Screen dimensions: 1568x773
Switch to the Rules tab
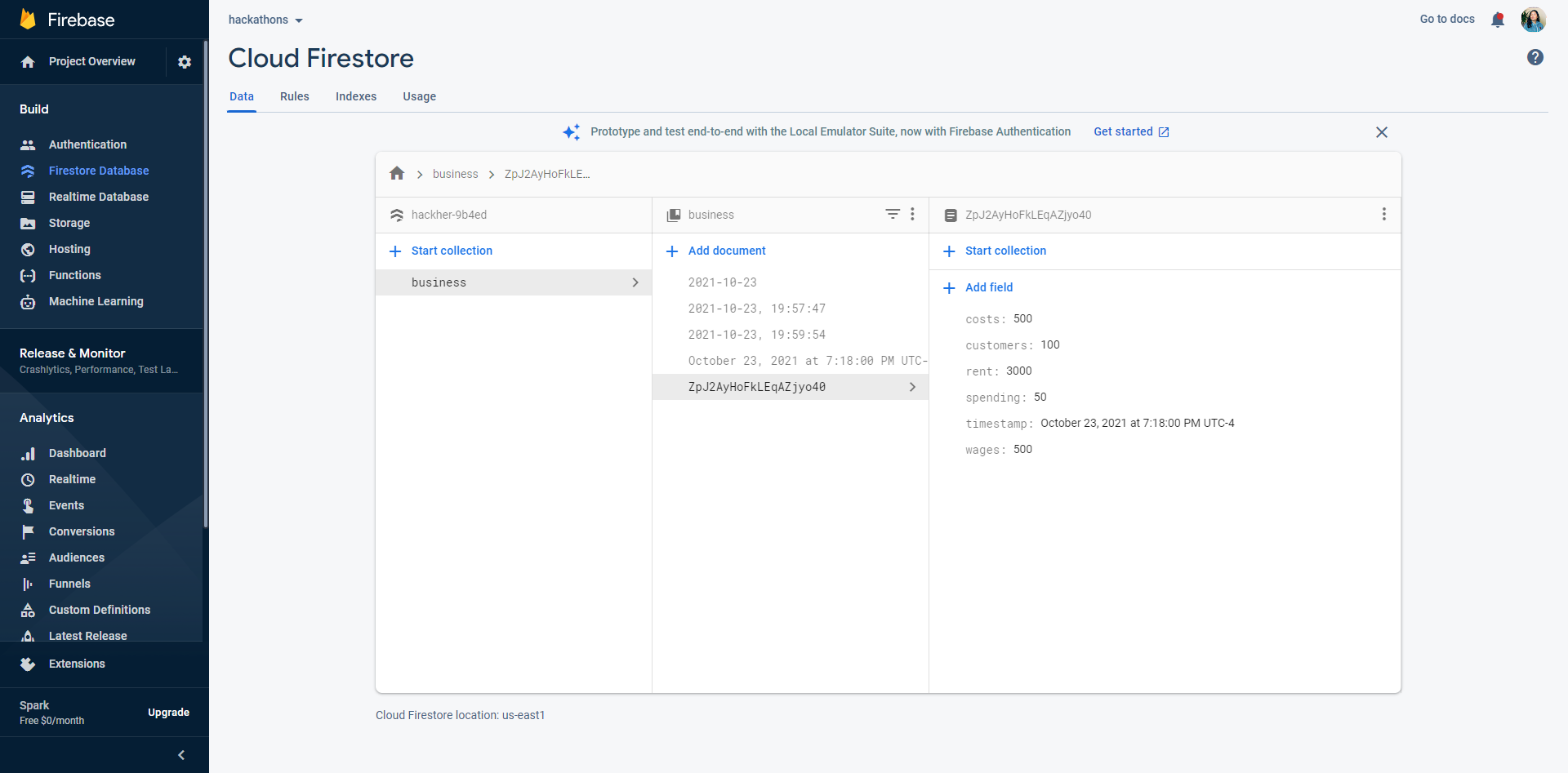[x=294, y=96]
